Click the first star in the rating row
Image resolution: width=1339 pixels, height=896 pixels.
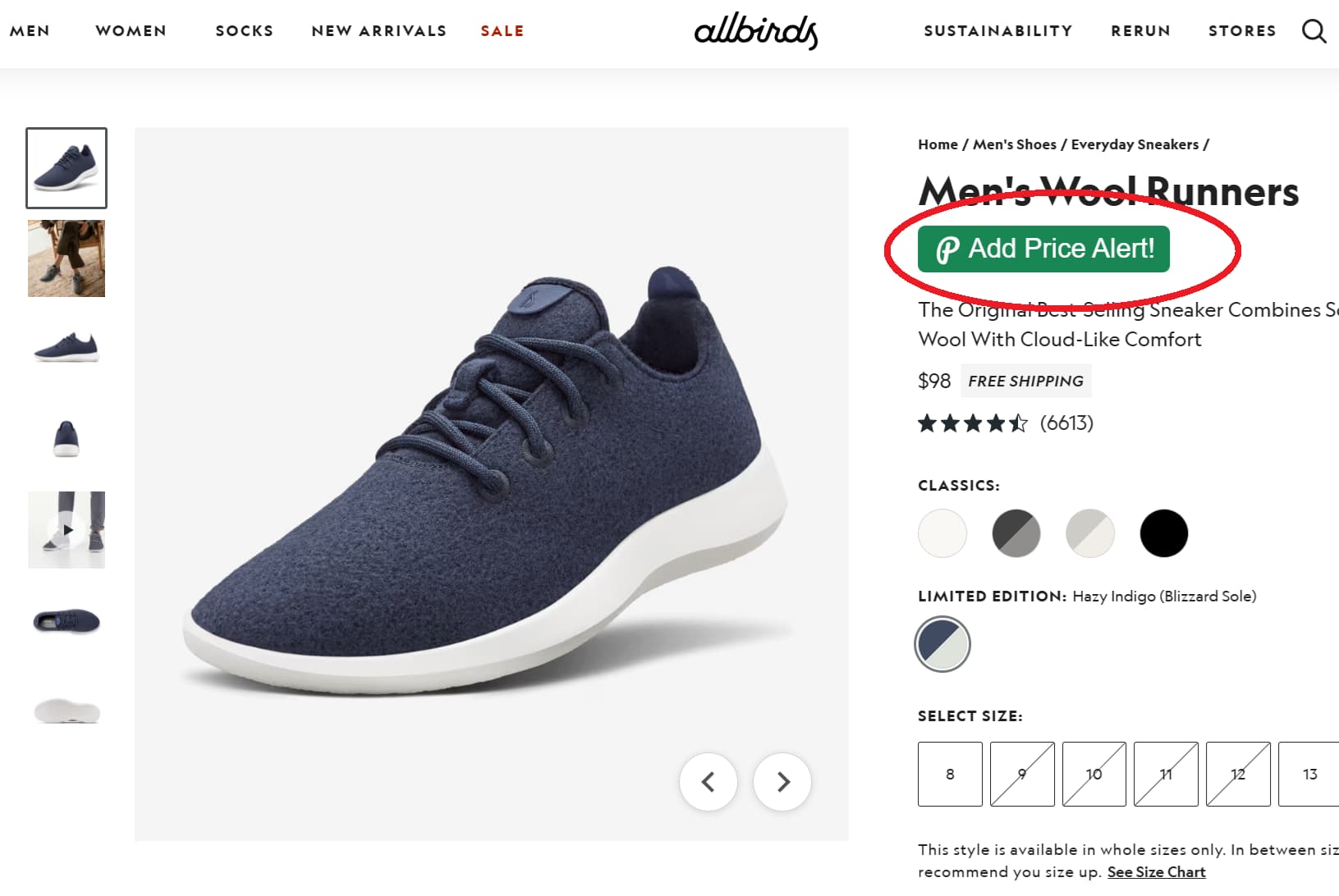click(x=927, y=423)
